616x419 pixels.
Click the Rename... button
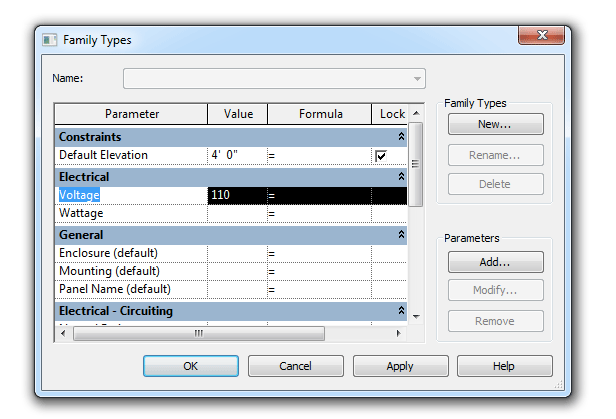click(496, 155)
